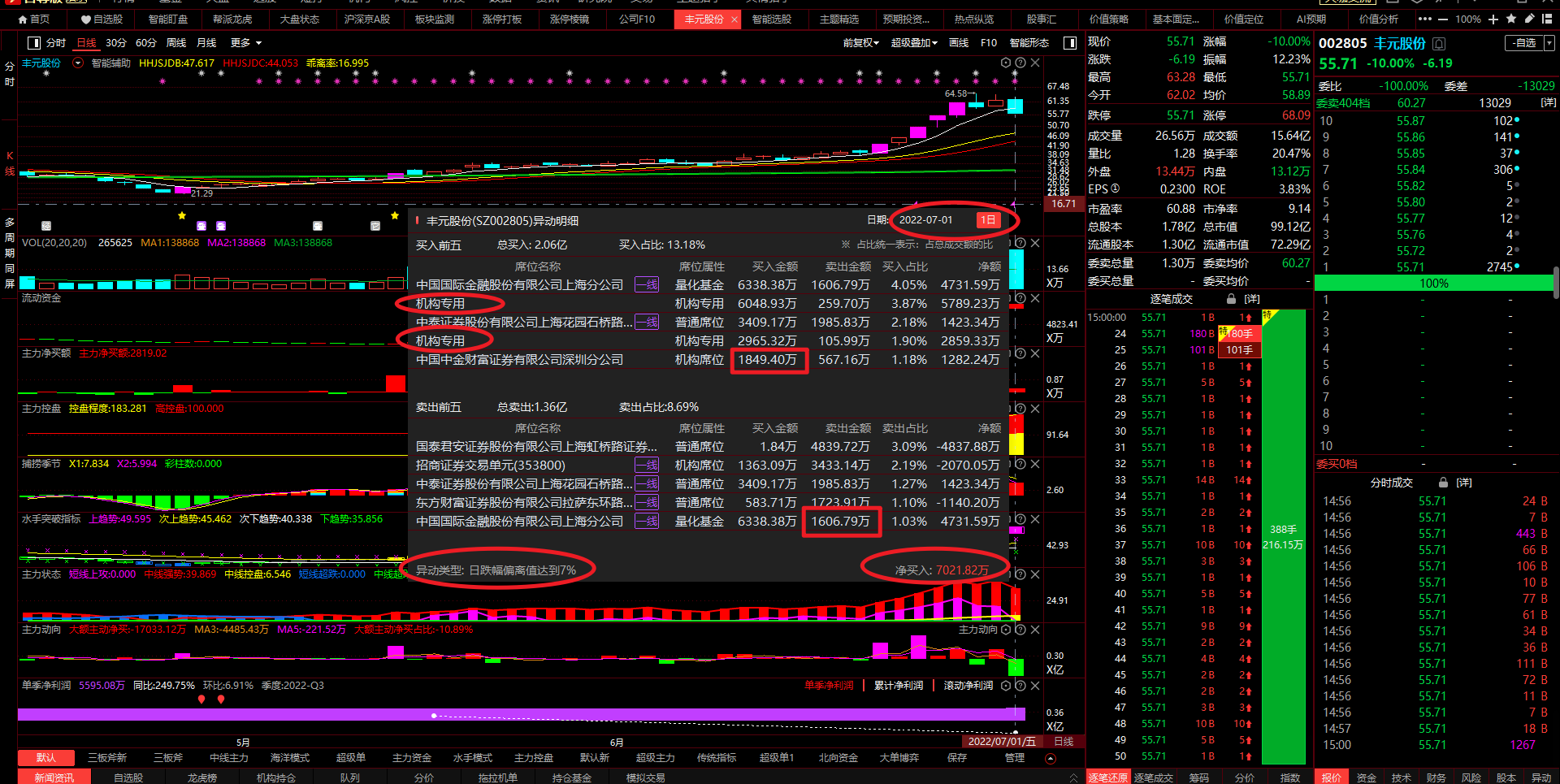The image size is (1560, 784).
Task: Select 滚动净利润 display mode
Action: tap(968, 686)
